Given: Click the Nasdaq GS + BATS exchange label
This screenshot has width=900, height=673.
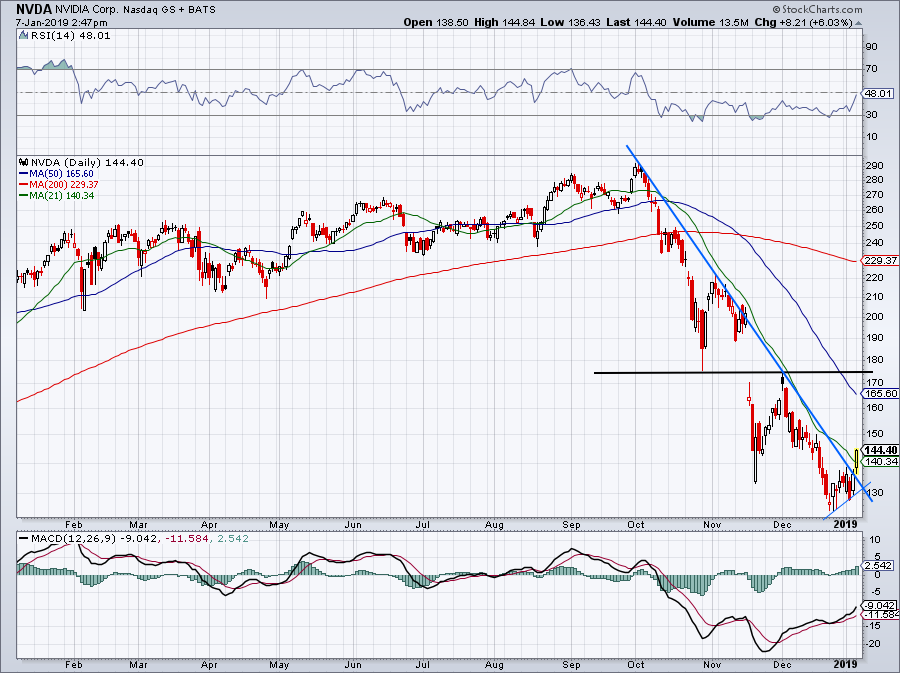Looking at the screenshot, I should (x=168, y=10).
